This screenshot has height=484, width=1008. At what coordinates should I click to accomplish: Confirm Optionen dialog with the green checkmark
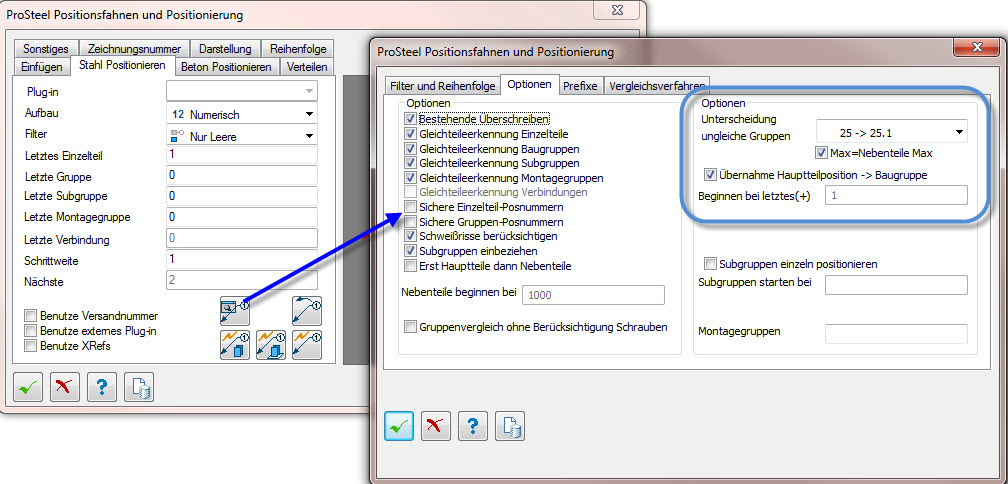(399, 426)
